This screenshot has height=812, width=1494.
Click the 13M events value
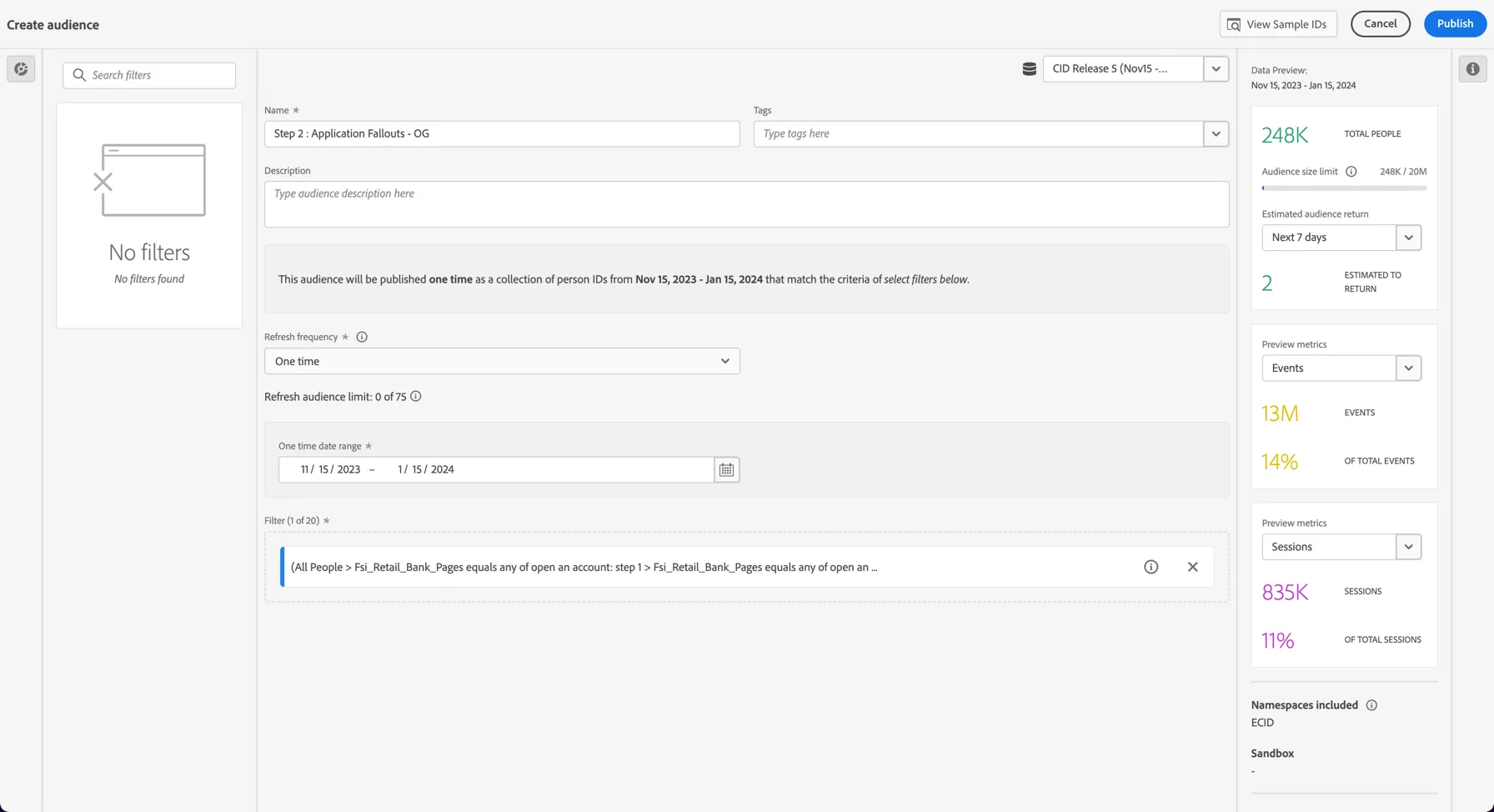tap(1280, 414)
